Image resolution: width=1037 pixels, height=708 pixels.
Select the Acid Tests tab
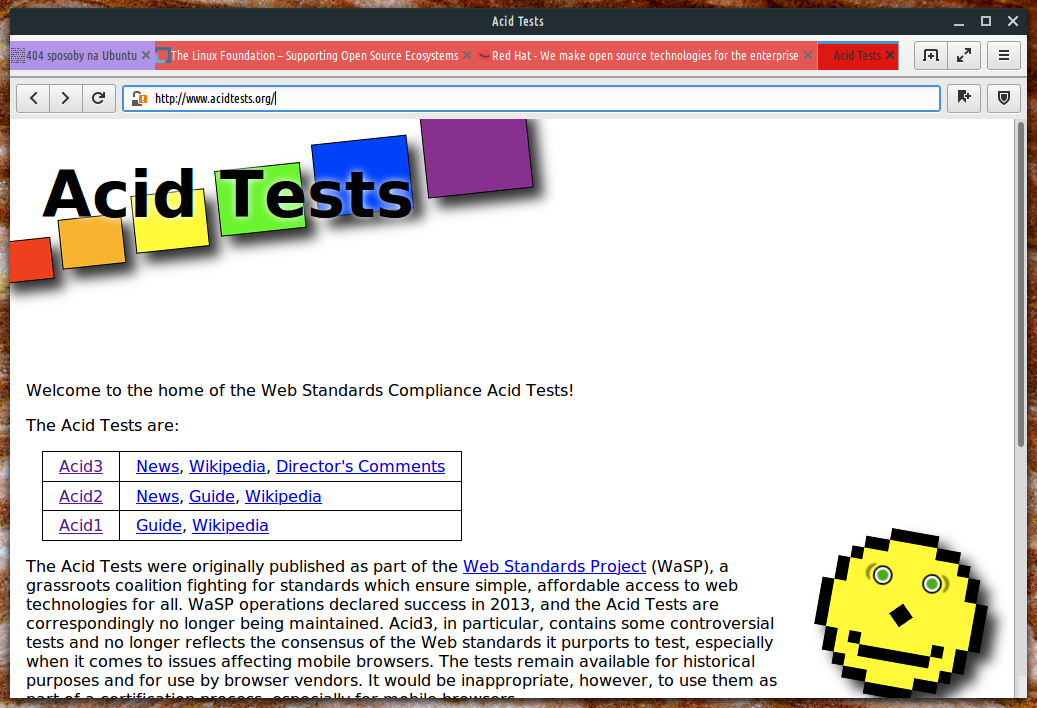[x=857, y=56]
